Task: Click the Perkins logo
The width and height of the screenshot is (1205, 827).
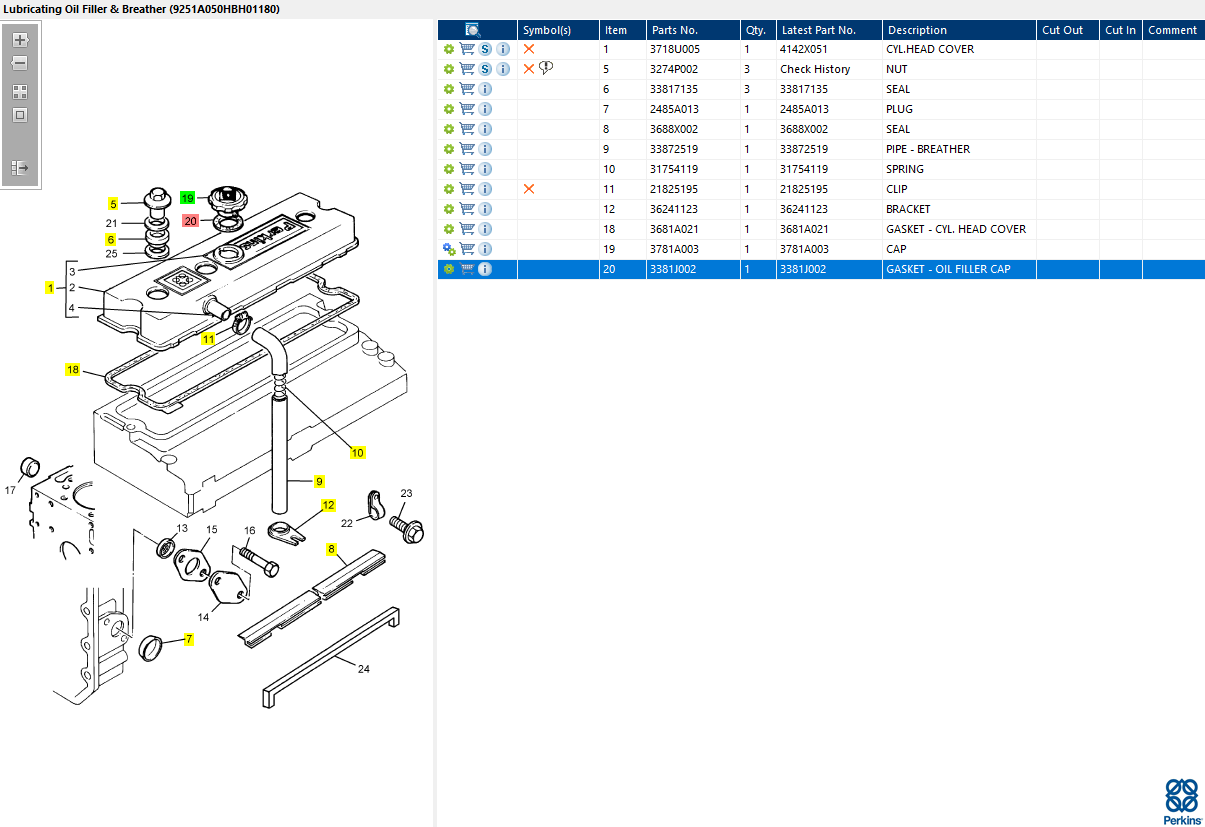Action: [x=1182, y=802]
